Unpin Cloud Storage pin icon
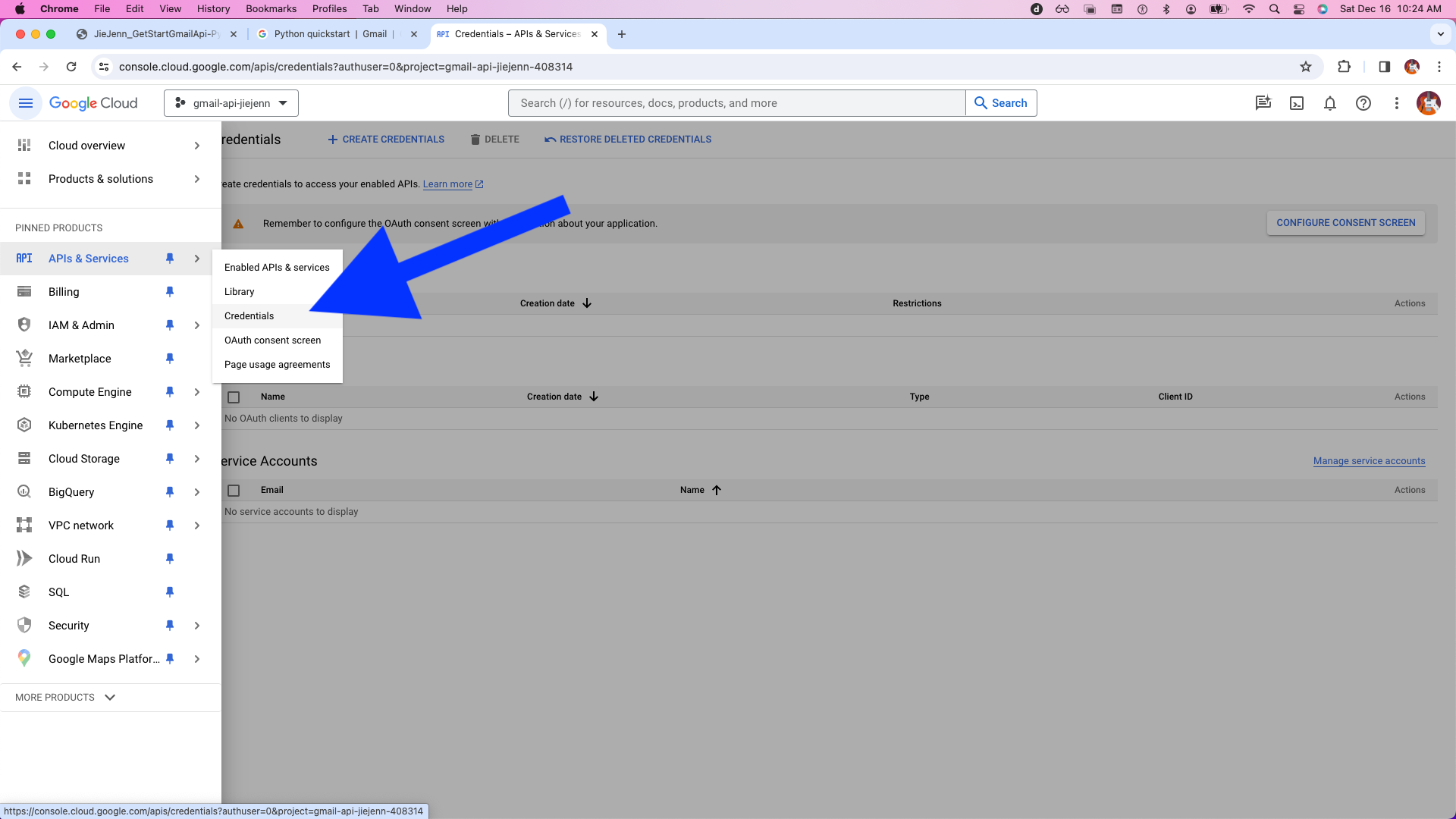The height and width of the screenshot is (819, 1456). [170, 459]
